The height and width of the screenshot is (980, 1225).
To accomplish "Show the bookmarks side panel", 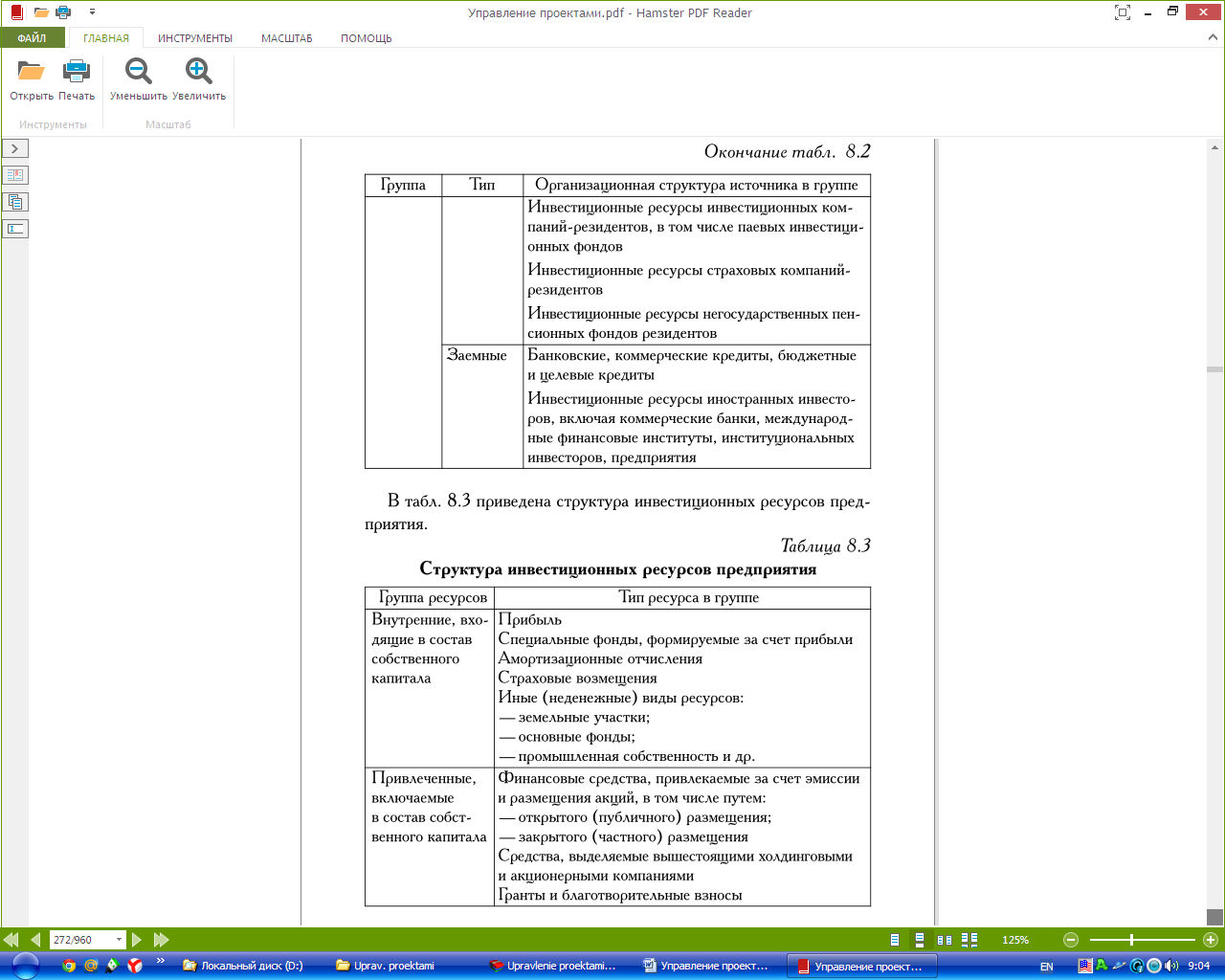I will coord(15,175).
